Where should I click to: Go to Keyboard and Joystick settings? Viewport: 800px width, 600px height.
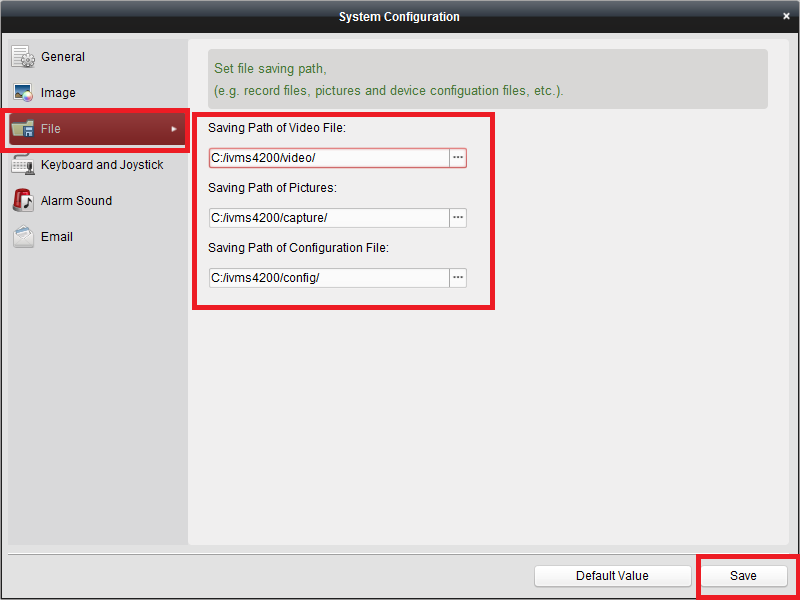coord(102,165)
